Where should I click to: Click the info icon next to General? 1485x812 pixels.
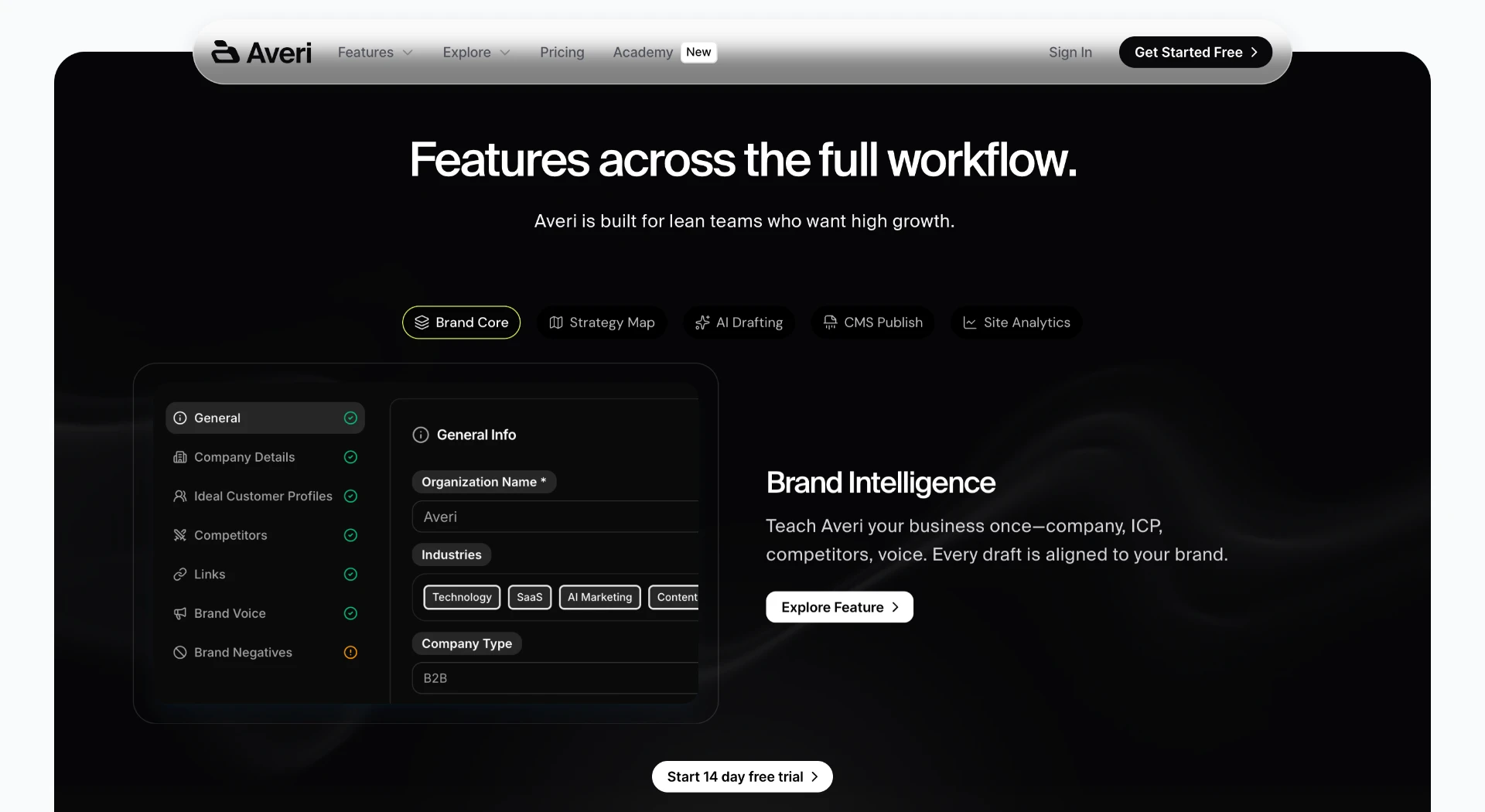pos(180,418)
